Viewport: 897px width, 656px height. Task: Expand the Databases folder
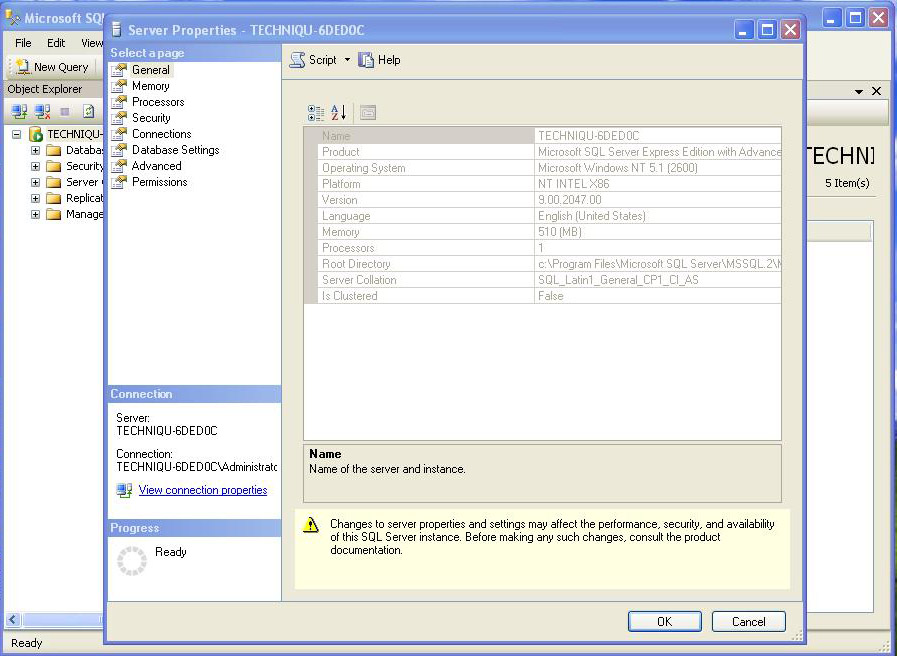tap(35, 150)
